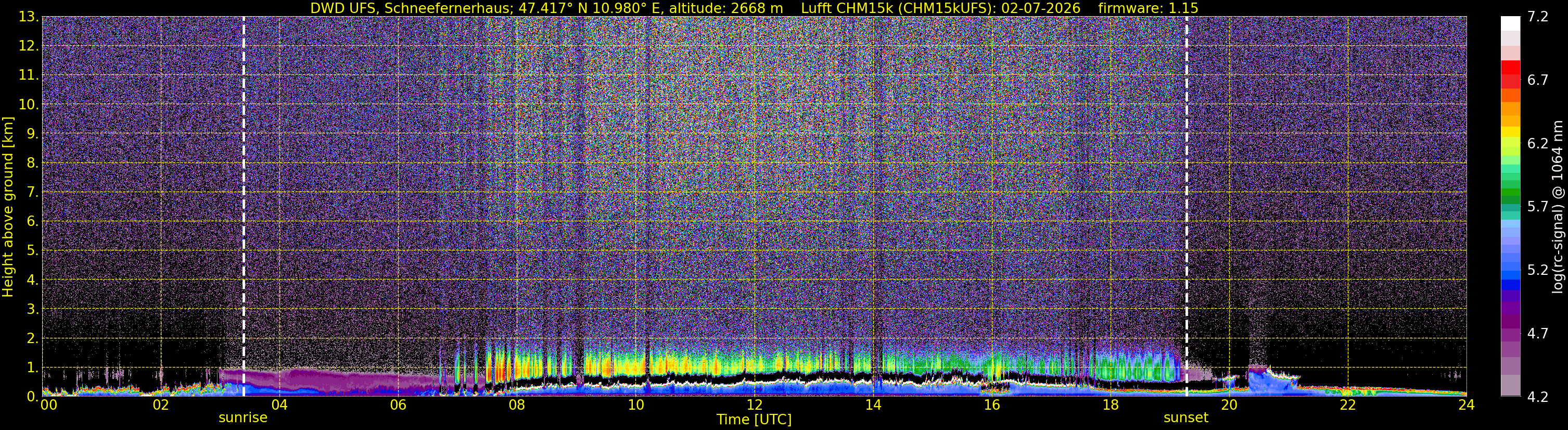The image size is (1568, 430).
Task: Click the white dashed sunrise line
Action: [244, 206]
